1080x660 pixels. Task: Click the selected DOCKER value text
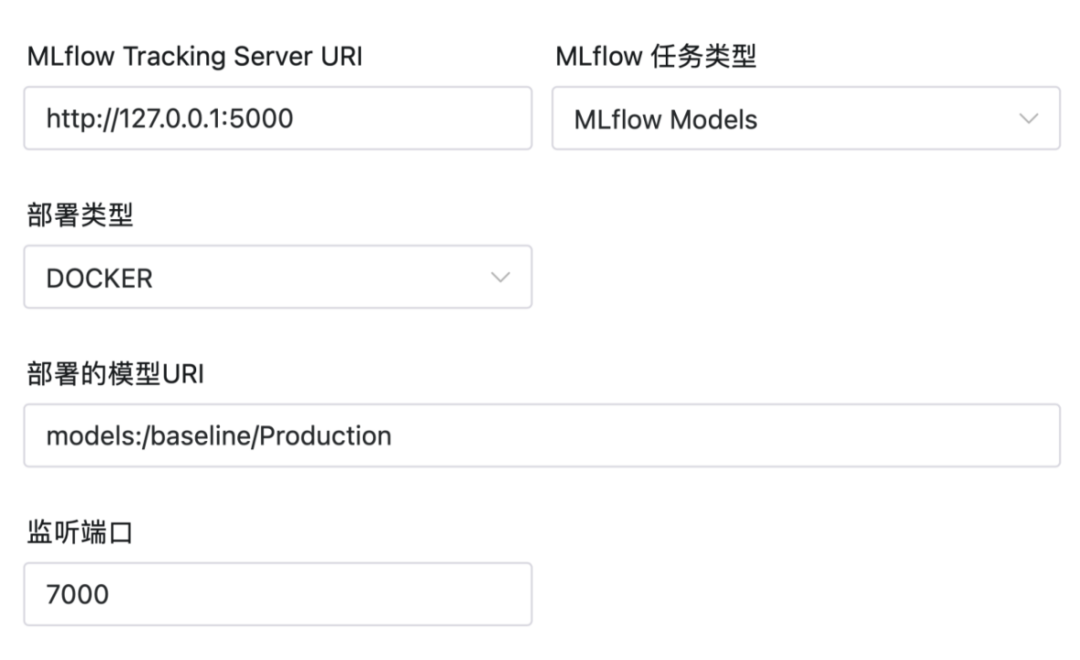(99, 278)
